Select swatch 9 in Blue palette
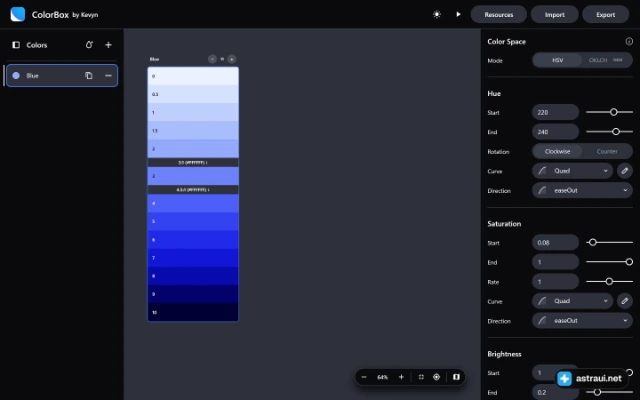The width and height of the screenshot is (640, 400). 193,294
